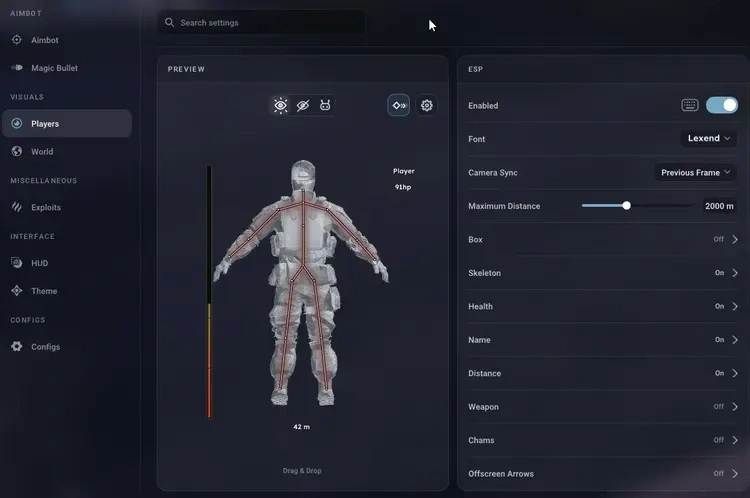
Task: Click the Maximum Distance slider track
Action: coord(638,206)
